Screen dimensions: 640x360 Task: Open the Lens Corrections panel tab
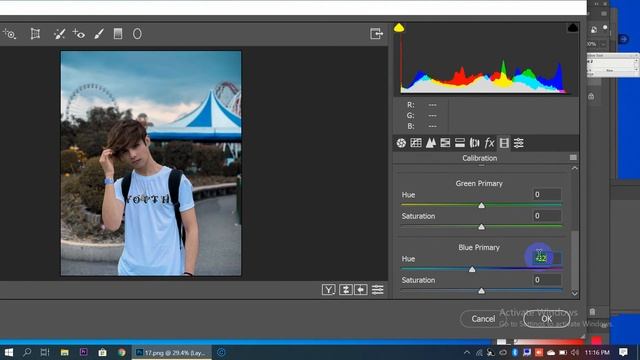474,143
